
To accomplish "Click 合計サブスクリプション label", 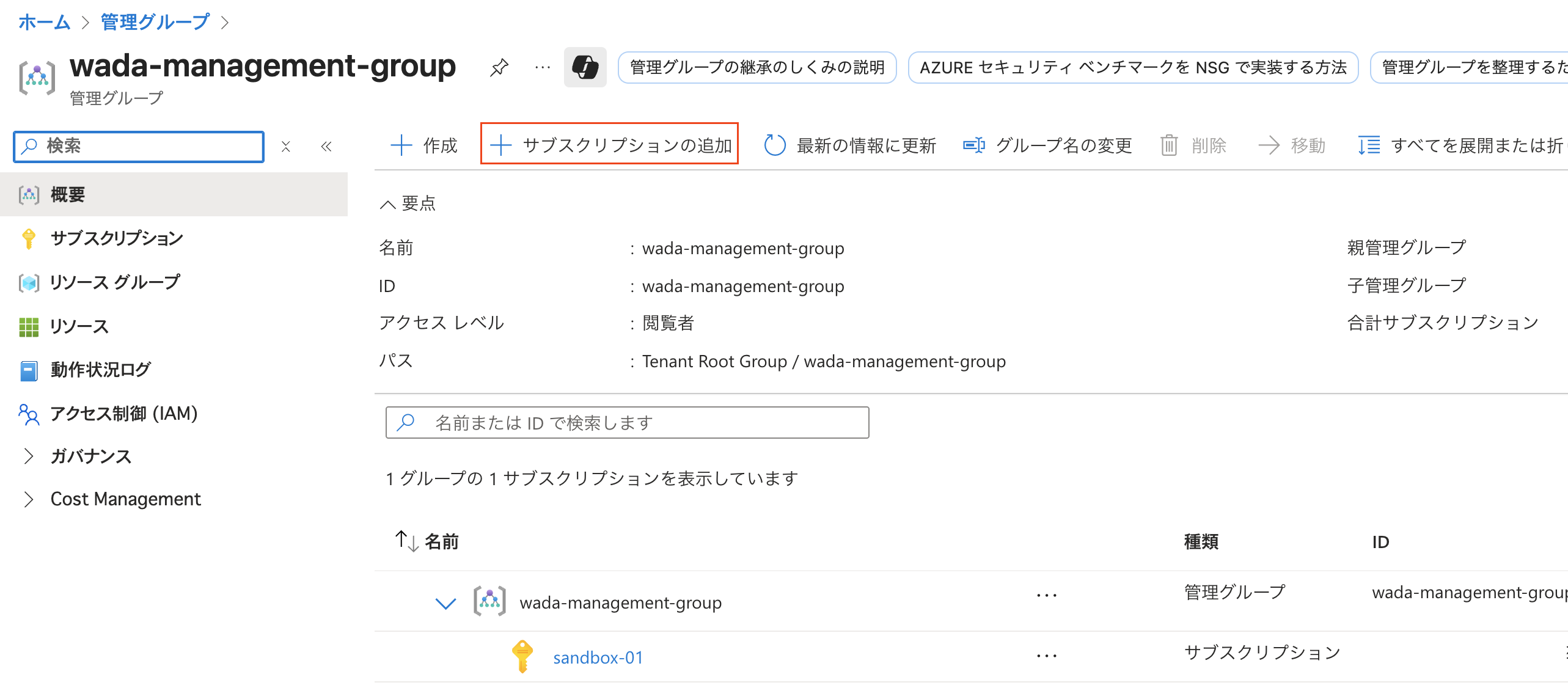I will (x=1443, y=323).
